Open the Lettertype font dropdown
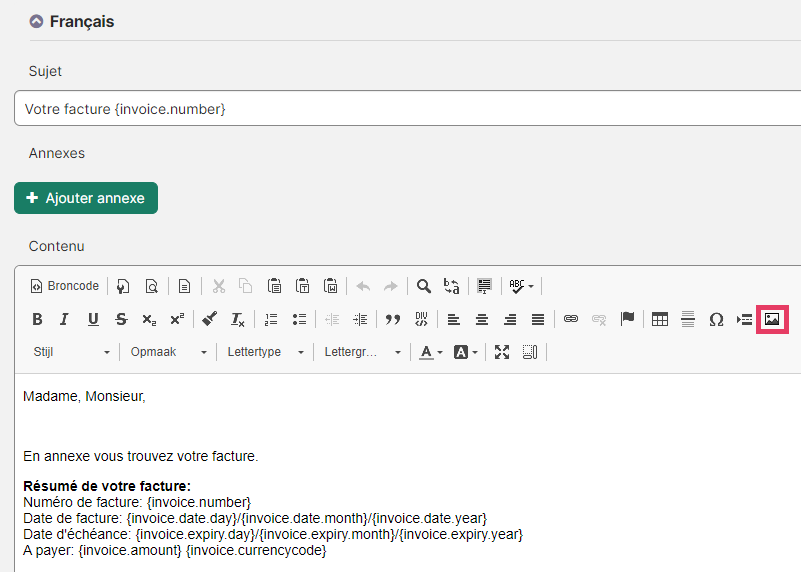Screen dimensions: 801x572 tap(265, 352)
